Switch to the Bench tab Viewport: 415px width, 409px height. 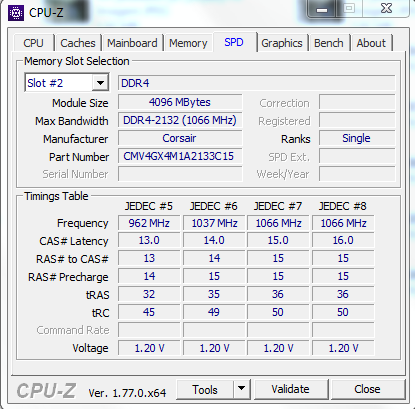point(329,43)
